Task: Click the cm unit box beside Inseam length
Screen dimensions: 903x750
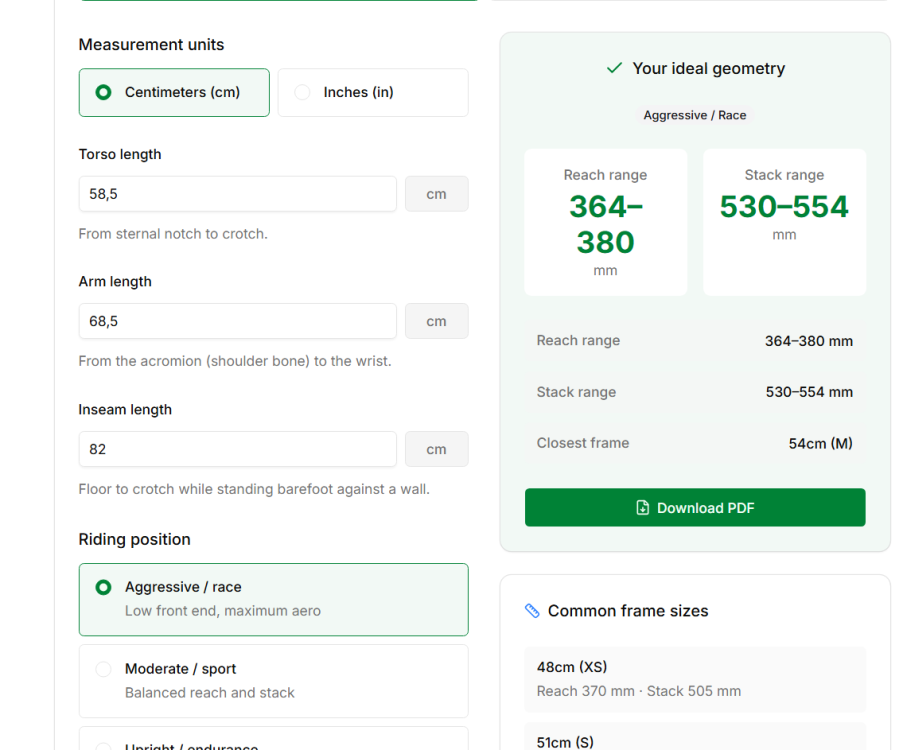Action: (x=437, y=449)
